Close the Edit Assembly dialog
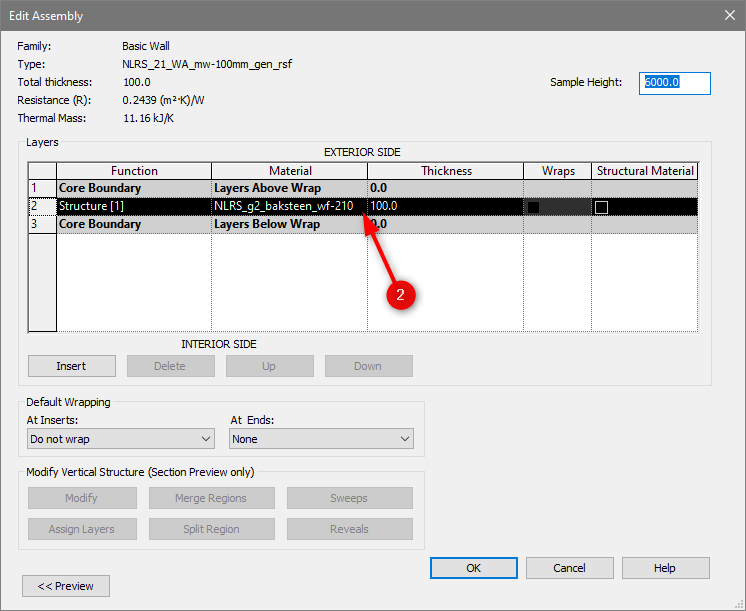746x611 pixels. coord(728,15)
